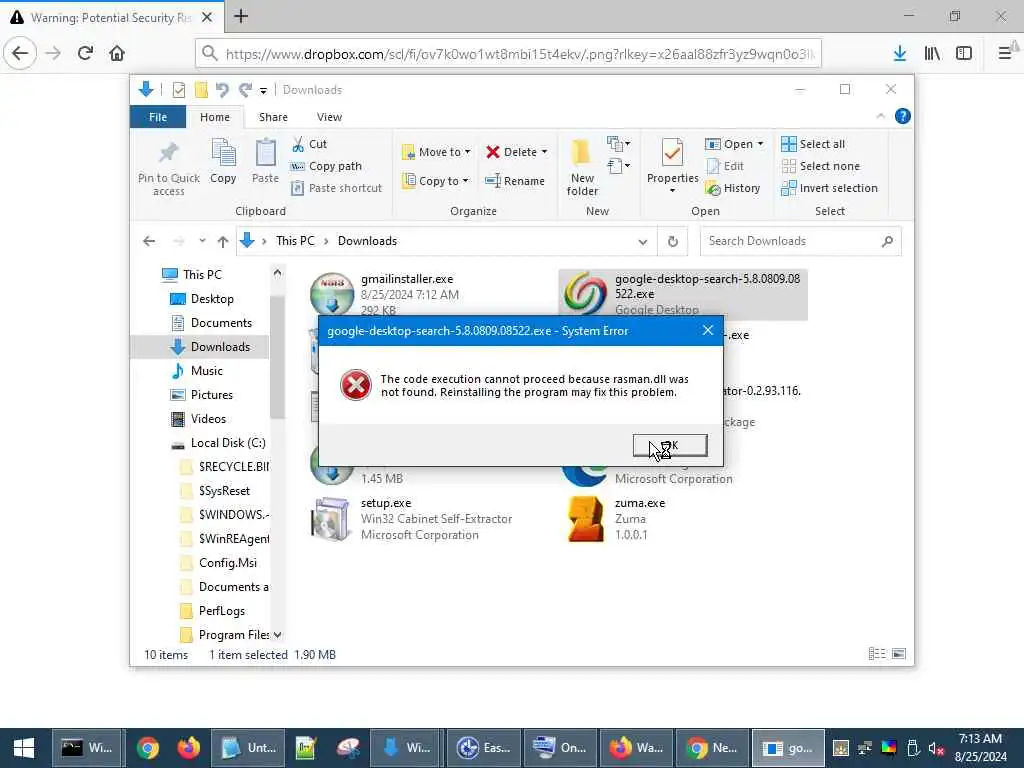Click Edit in Open group
Image resolution: width=1024 pixels, height=768 pixels.
click(x=725, y=166)
